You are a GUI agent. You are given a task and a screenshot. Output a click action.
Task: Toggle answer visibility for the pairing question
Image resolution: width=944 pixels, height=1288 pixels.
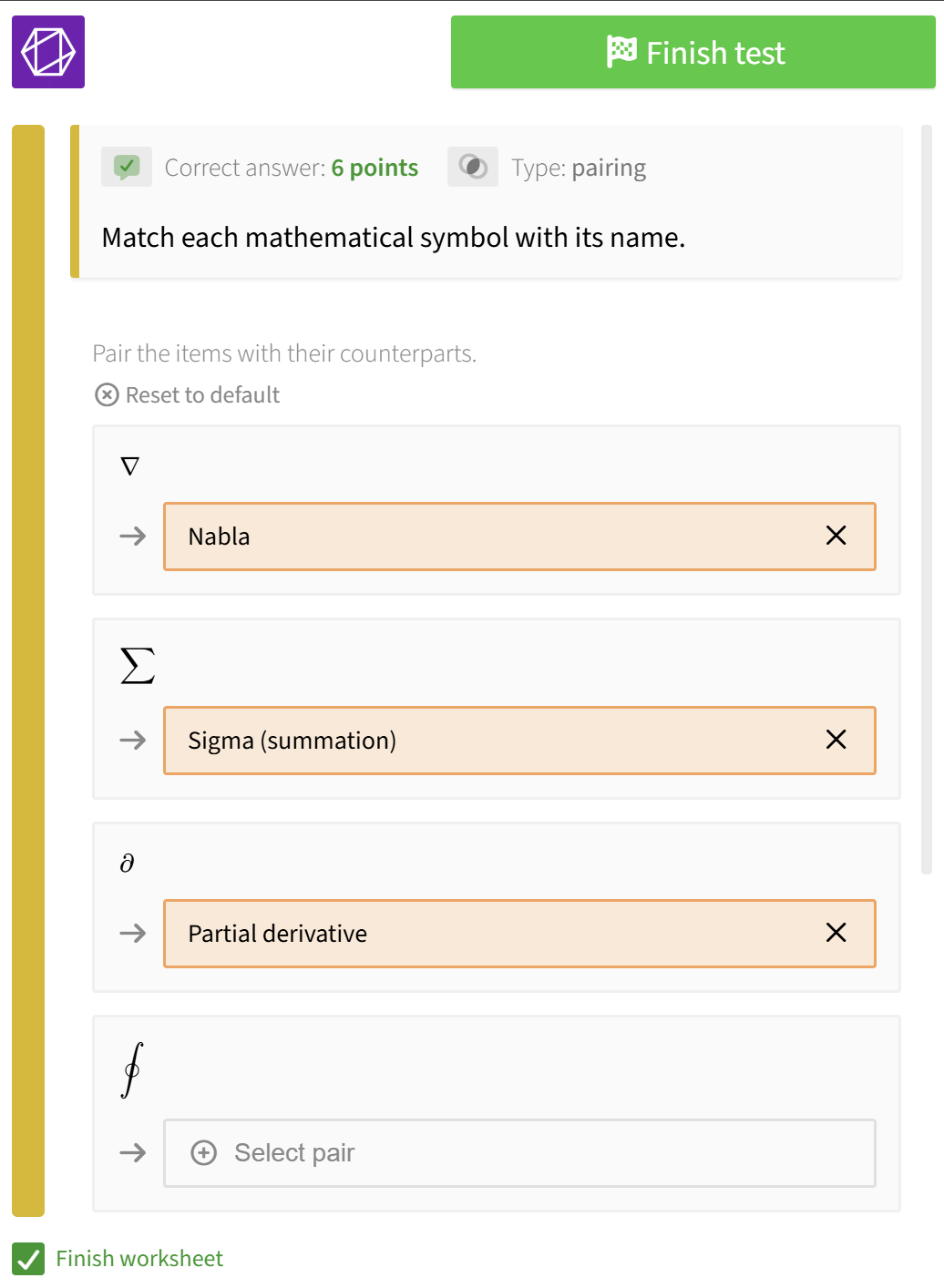(472, 167)
